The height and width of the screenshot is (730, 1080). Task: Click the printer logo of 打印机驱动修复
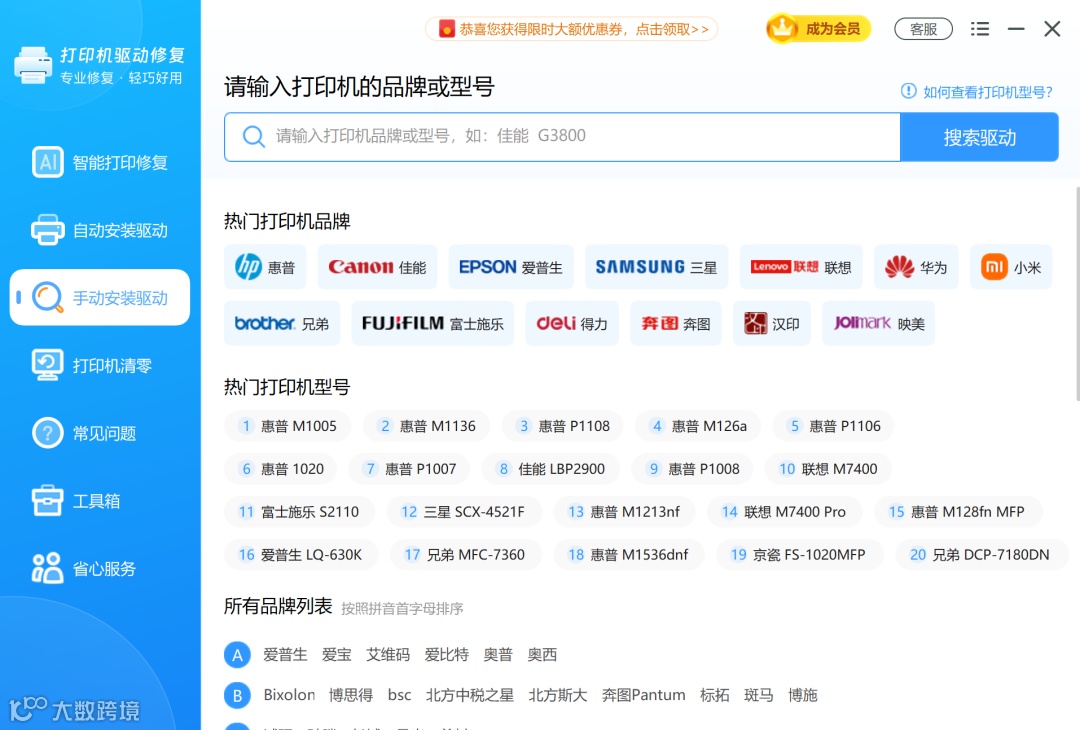32,65
